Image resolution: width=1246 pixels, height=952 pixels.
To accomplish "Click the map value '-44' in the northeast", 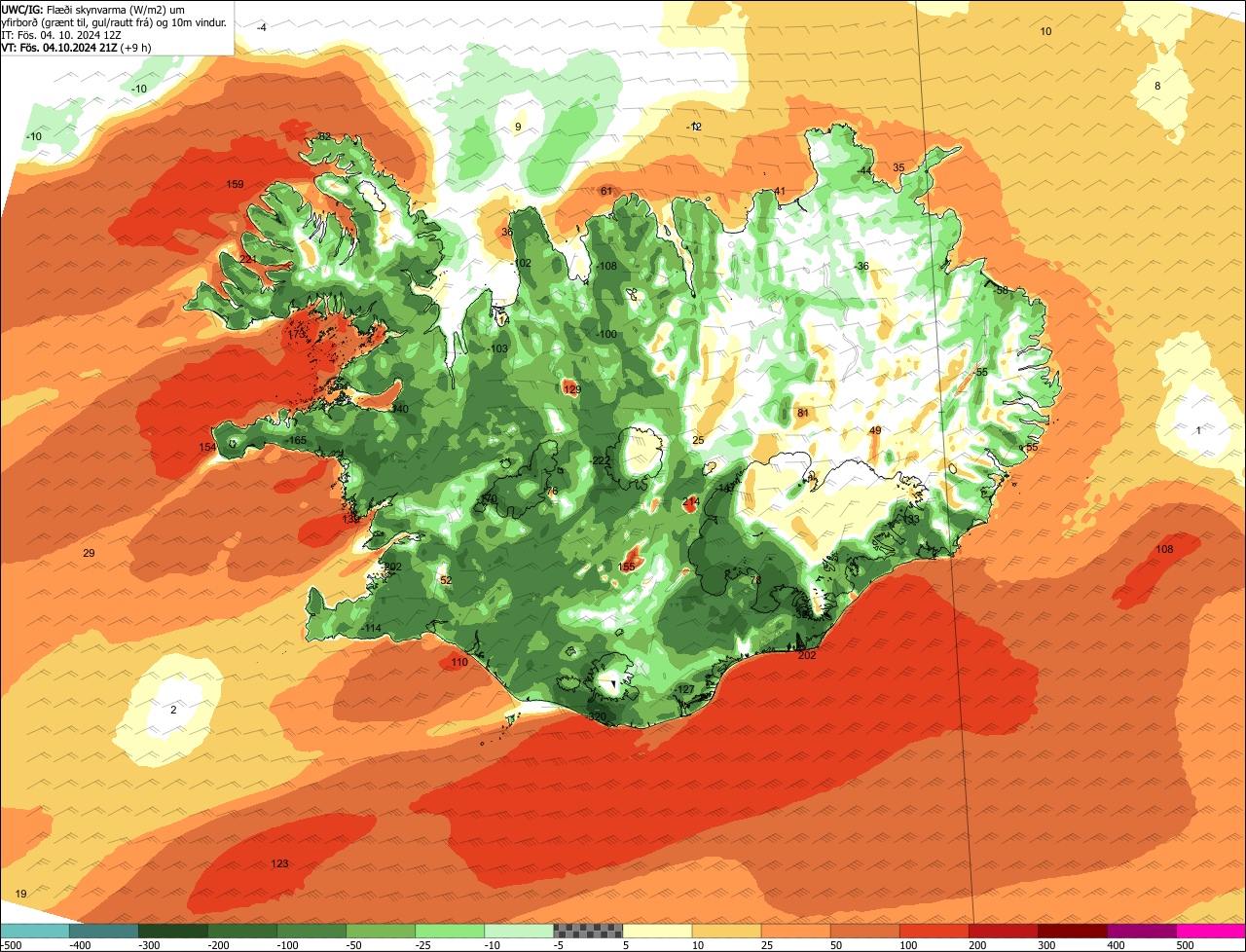I will coord(864,170).
